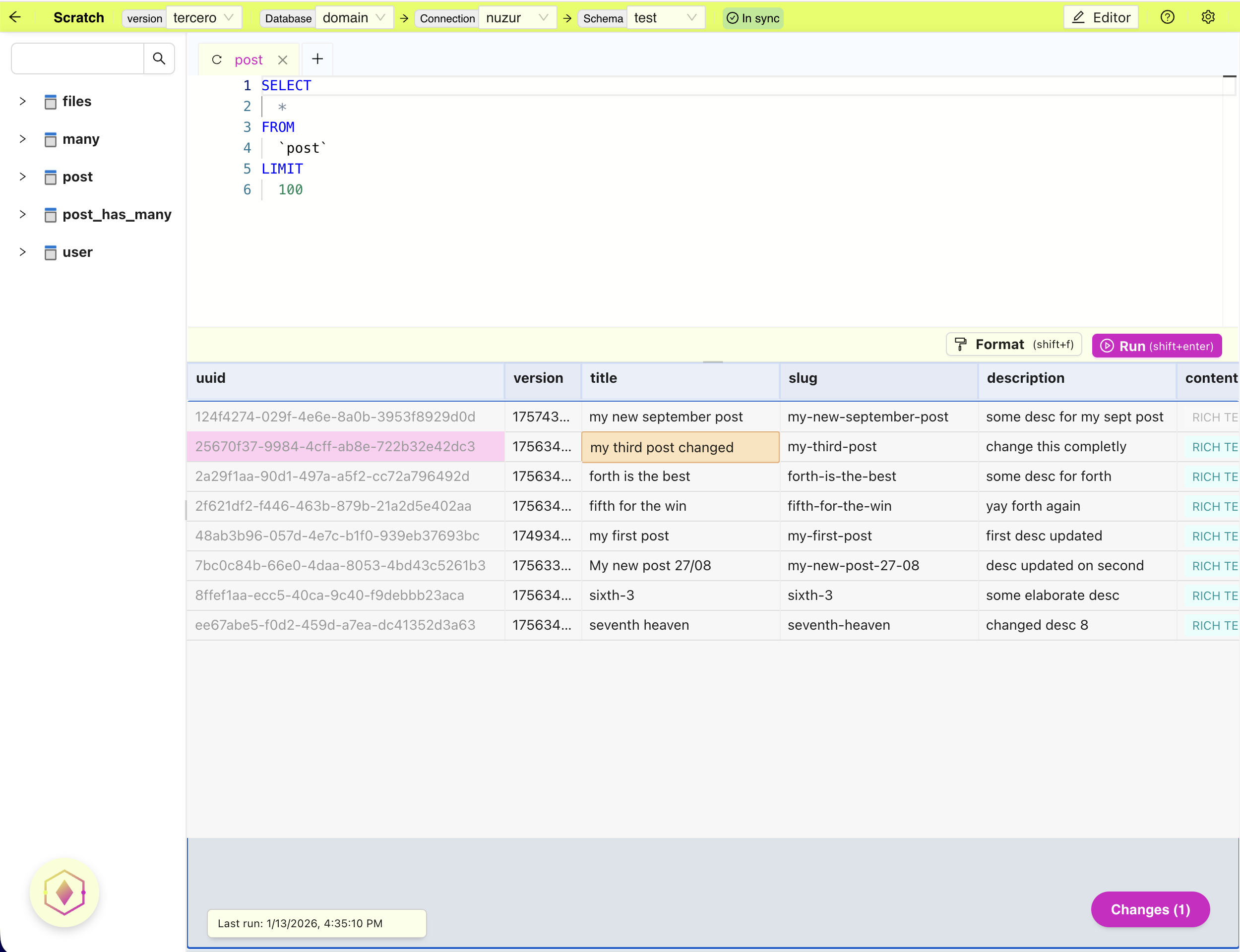
Task: Add a new query tab with plus icon
Action: pyautogui.click(x=317, y=59)
